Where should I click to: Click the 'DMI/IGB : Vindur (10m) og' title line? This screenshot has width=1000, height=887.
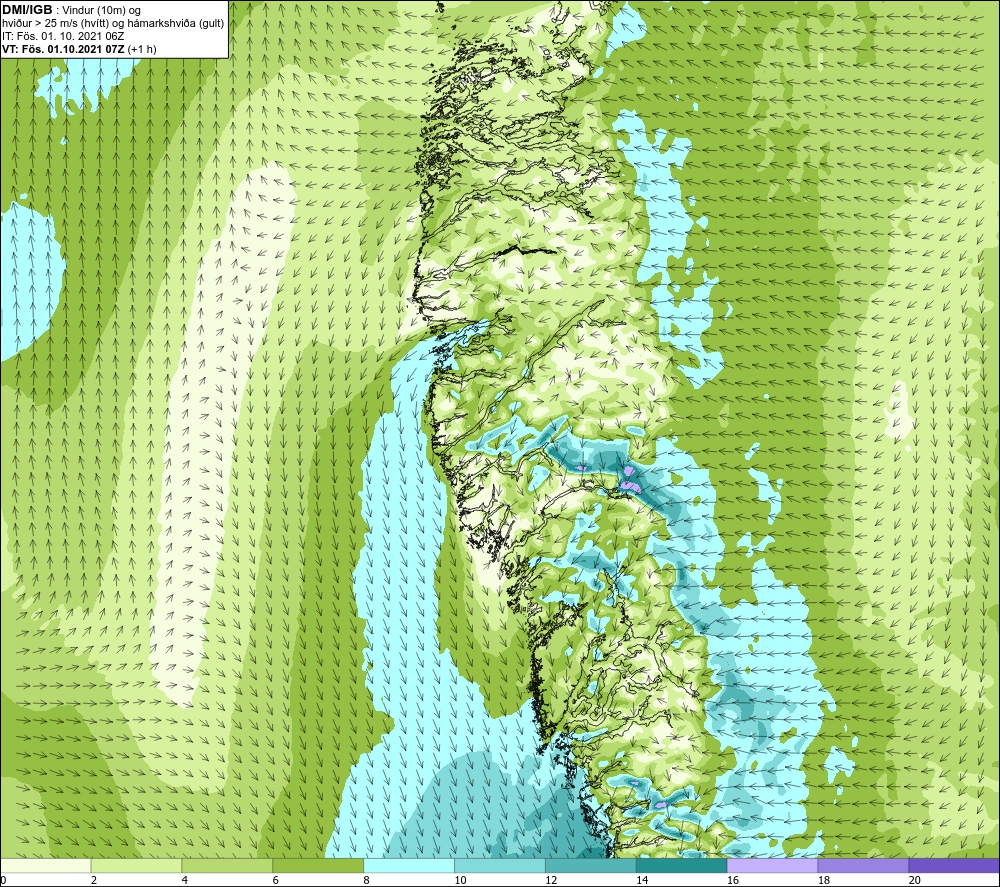point(71,10)
